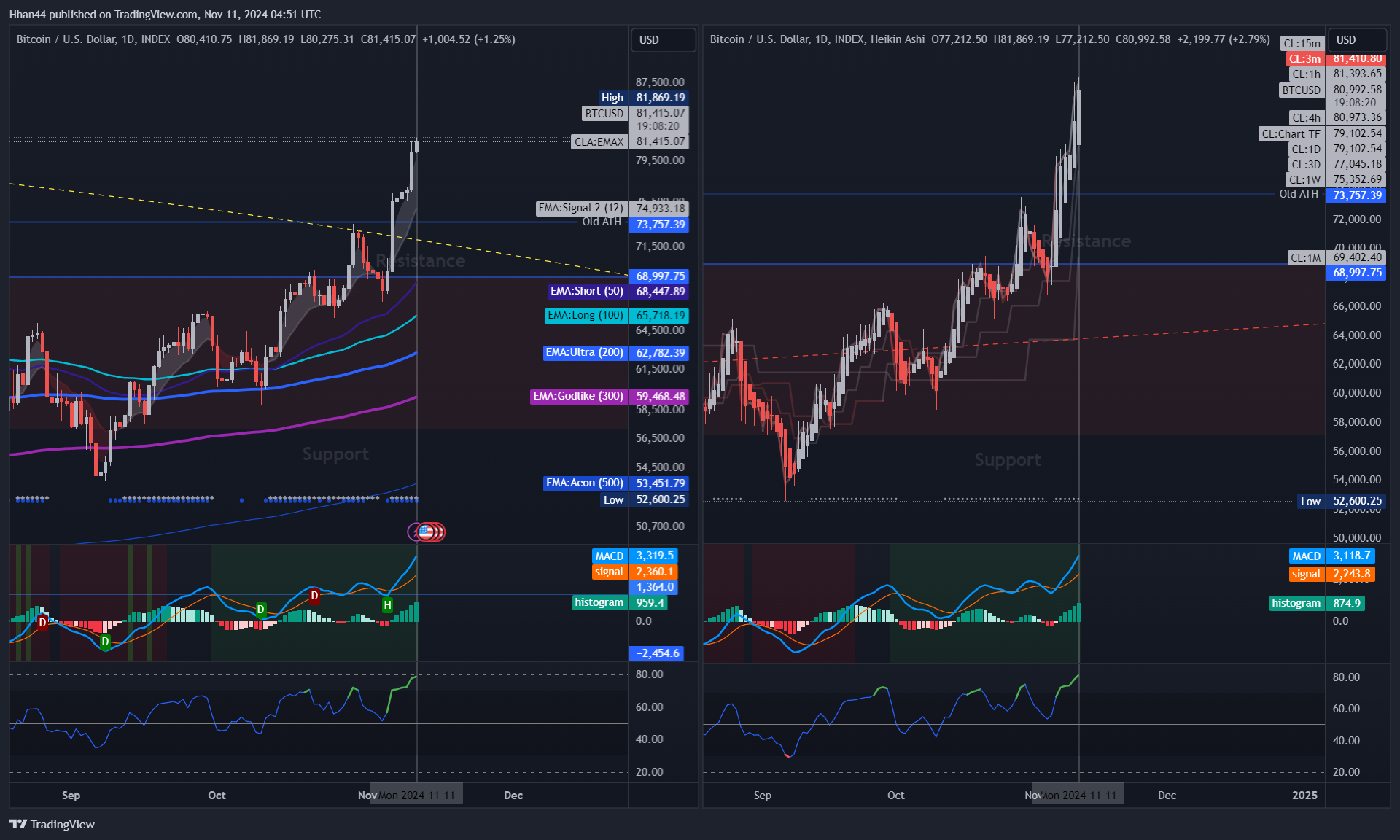Click the CL:Chart TF label
Screen dimensions: 1400x840
pos(1291,134)
